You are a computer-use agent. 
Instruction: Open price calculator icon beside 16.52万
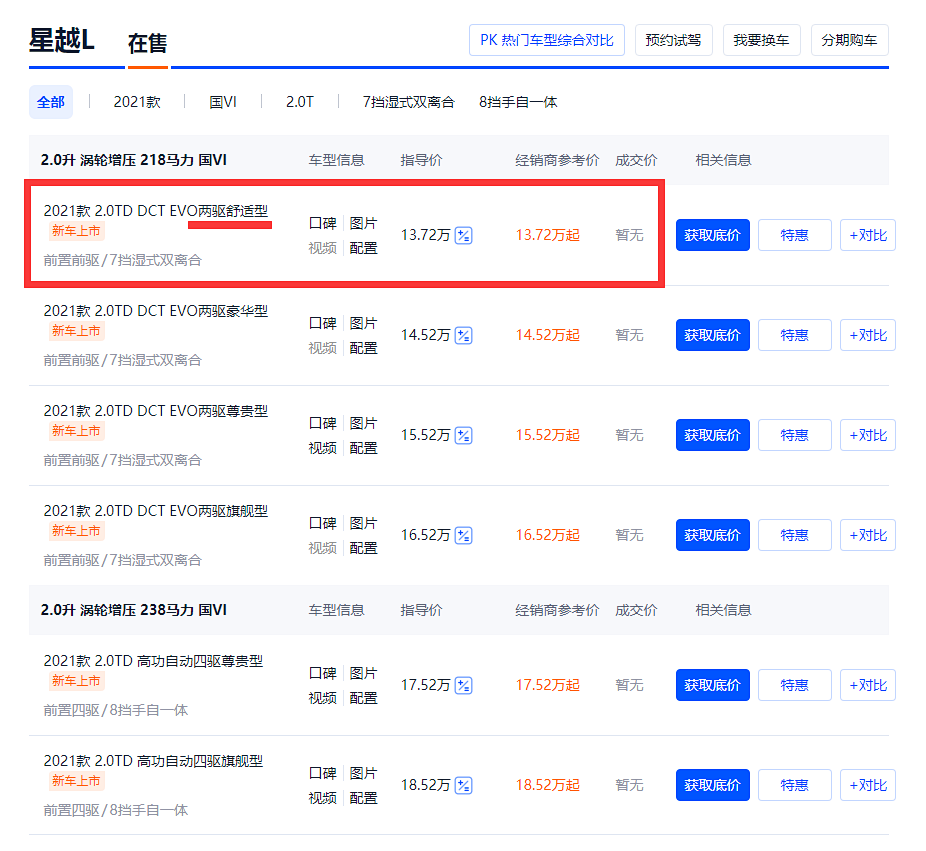(464, 535)
